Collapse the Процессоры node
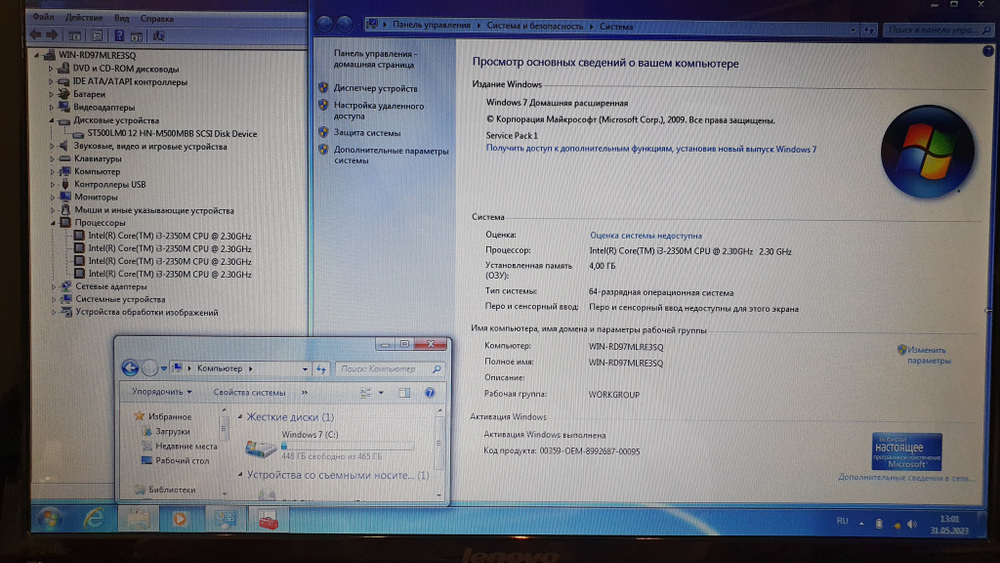 coord(53,223)
